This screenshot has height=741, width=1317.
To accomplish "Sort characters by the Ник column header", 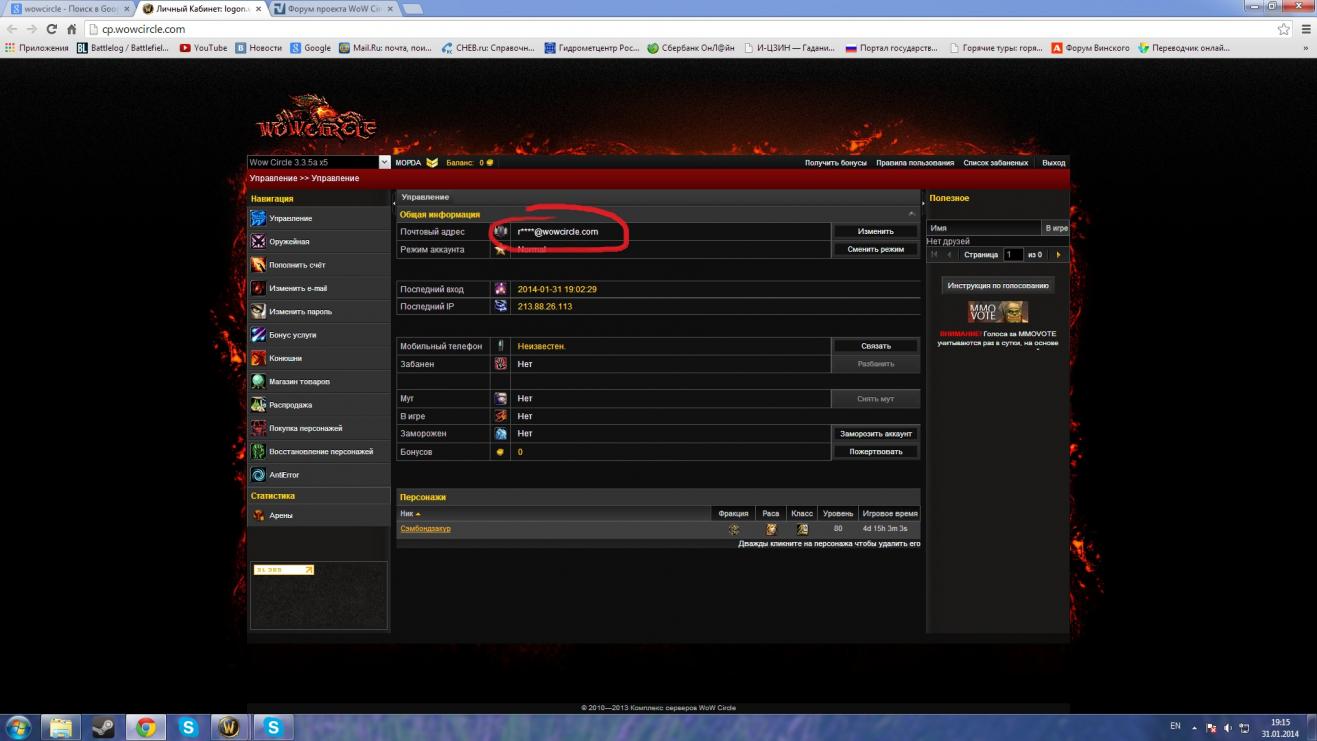I will pos(410,513).
